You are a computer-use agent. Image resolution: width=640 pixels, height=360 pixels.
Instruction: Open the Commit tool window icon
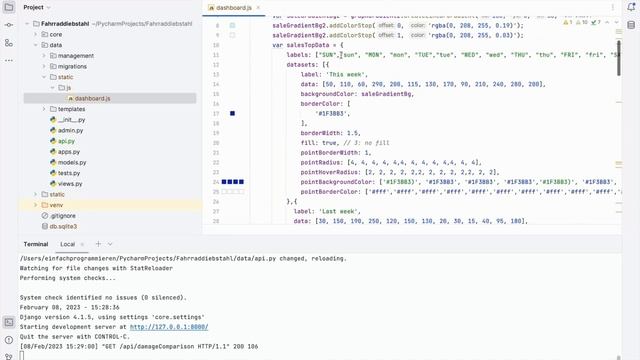pos(9,25)
